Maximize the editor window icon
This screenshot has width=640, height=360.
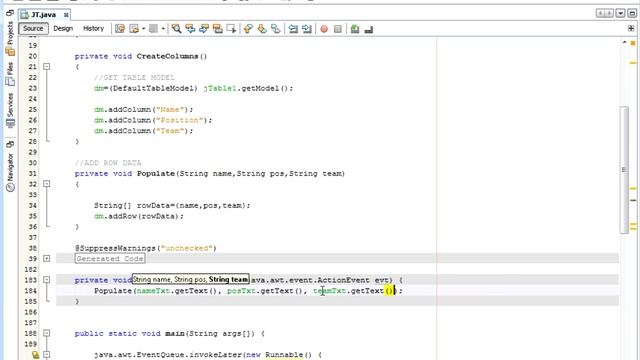coord(632,13)
